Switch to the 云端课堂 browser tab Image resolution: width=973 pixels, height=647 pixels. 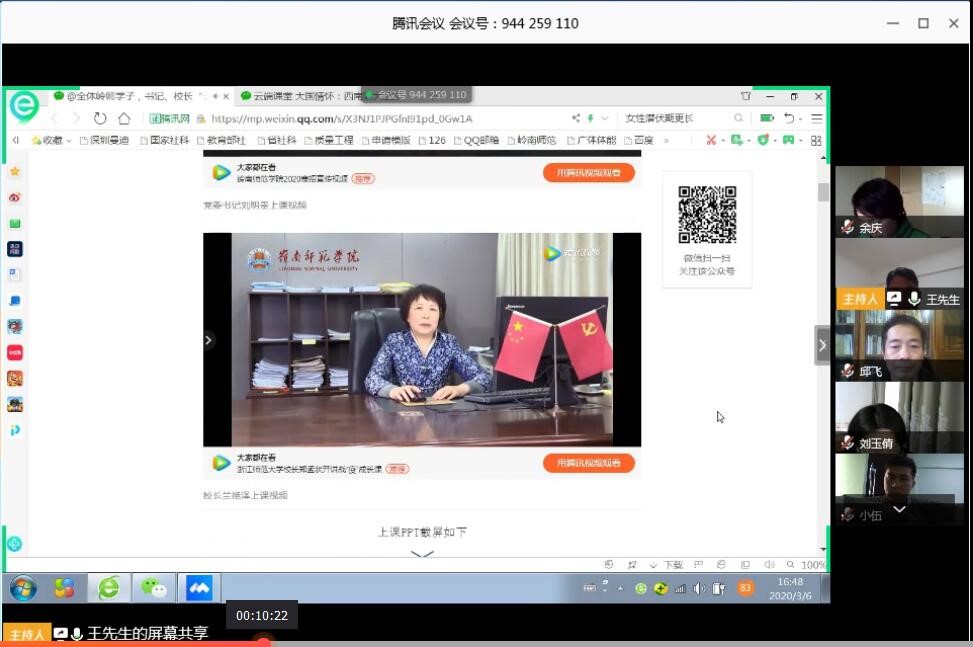click(300, 96)
